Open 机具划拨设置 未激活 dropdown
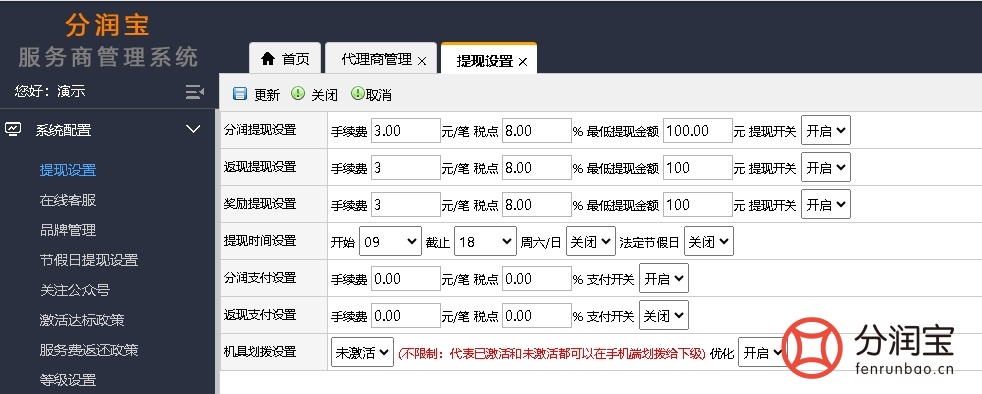982x394 pixels. tap(363, 352)
